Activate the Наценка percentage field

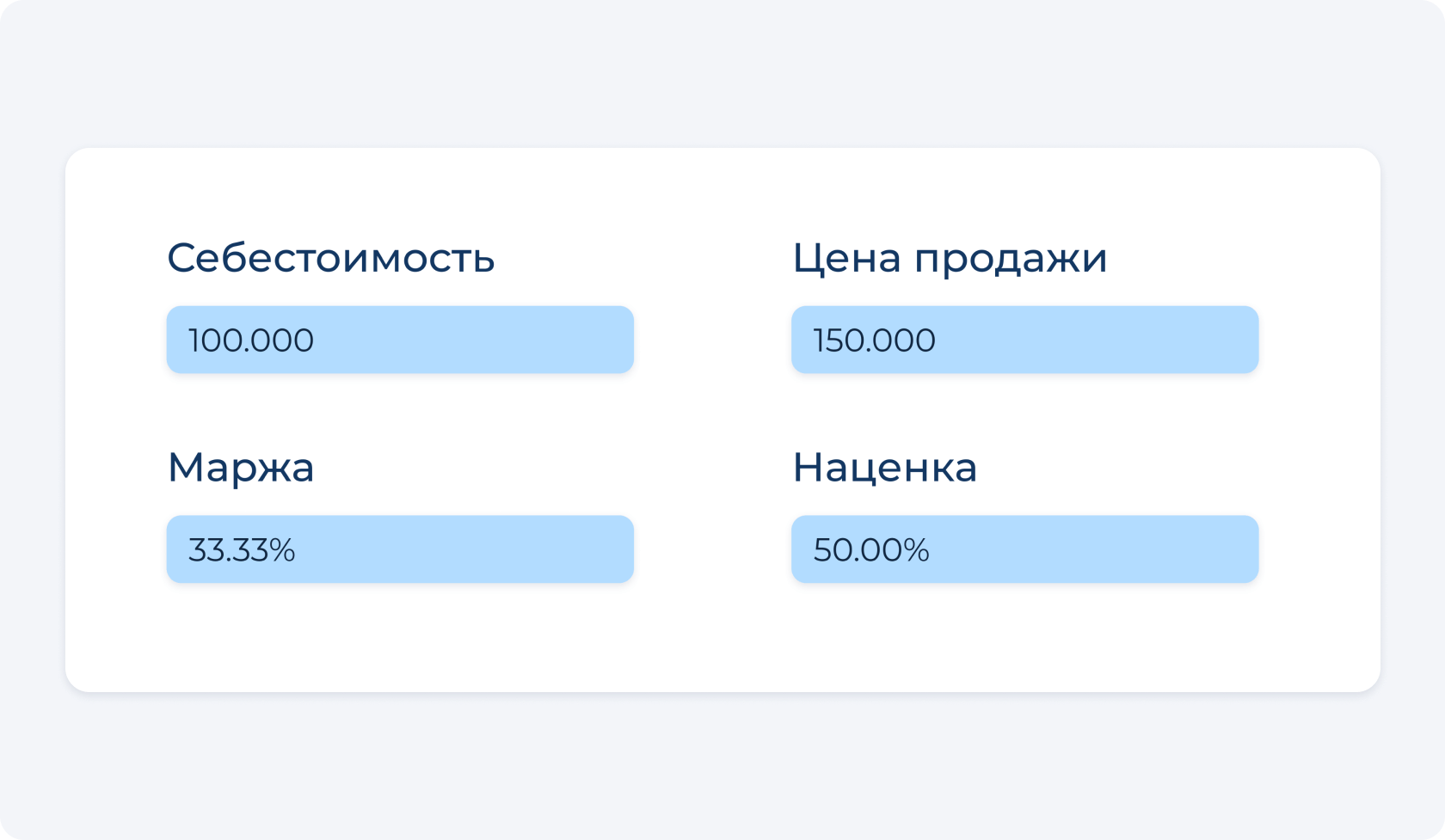[x=1024, y=549]
